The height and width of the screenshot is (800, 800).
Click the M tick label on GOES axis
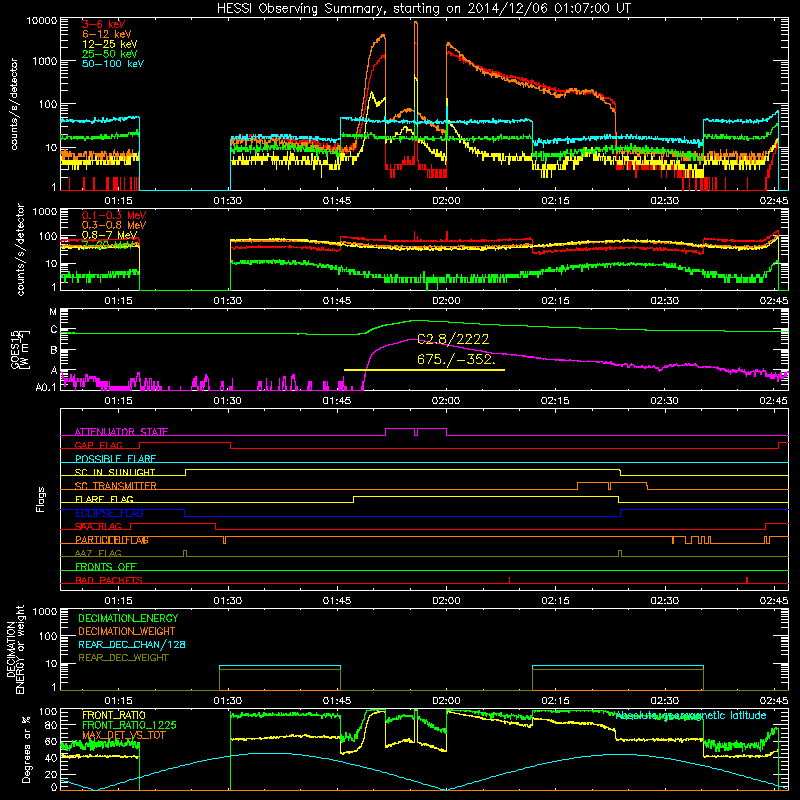coord(53,312)
